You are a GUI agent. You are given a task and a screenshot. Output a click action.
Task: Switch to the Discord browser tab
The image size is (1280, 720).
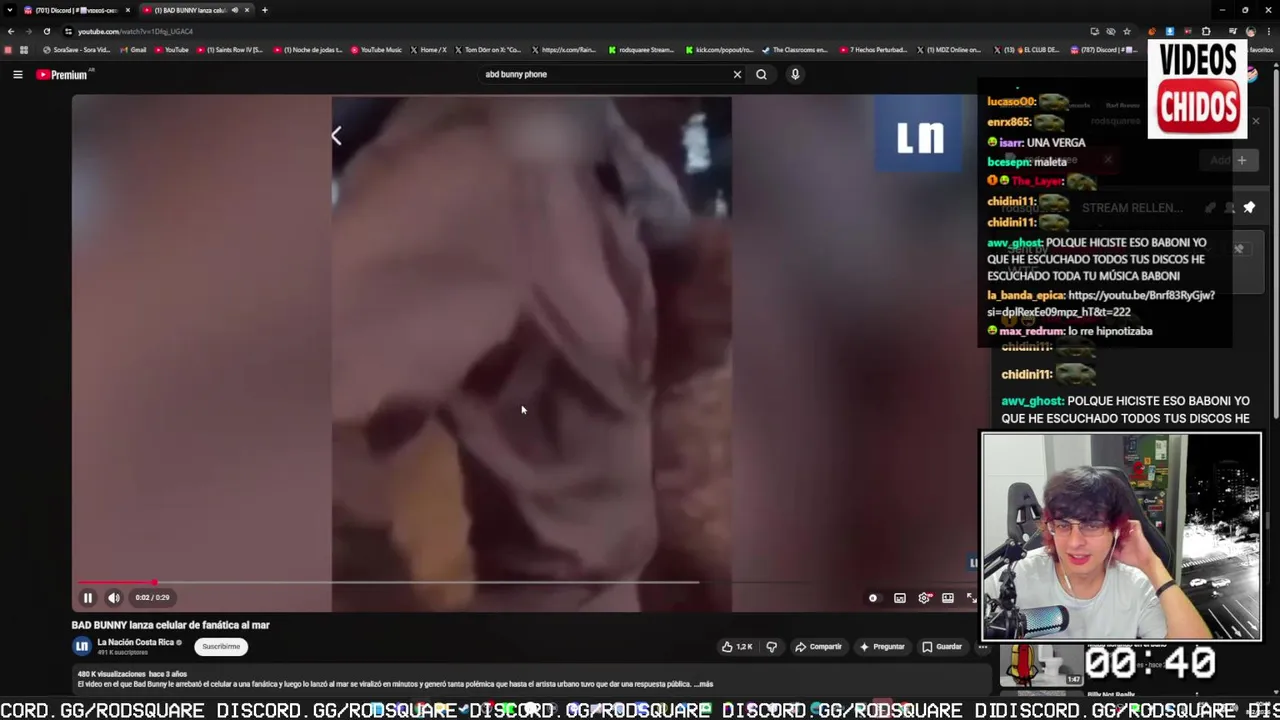pyautogui.click(x=75, y=10)
